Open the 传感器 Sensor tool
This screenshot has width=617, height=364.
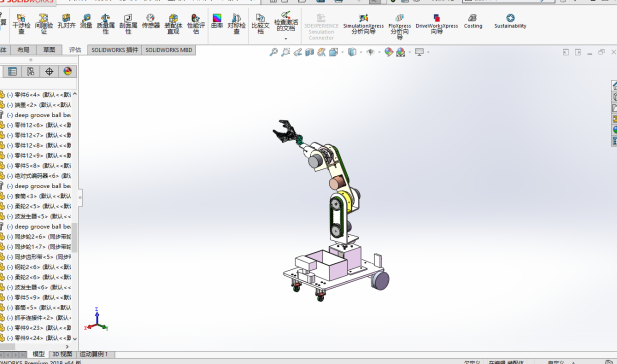(151, 21)
